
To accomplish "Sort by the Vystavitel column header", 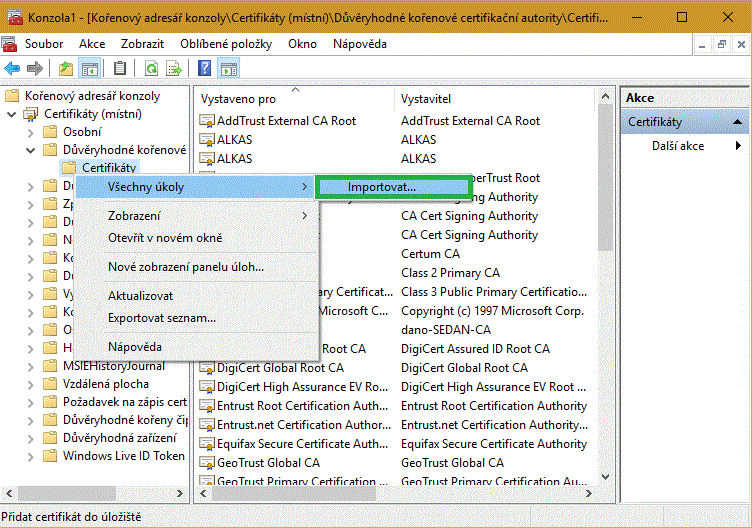I will coord(426,99).
